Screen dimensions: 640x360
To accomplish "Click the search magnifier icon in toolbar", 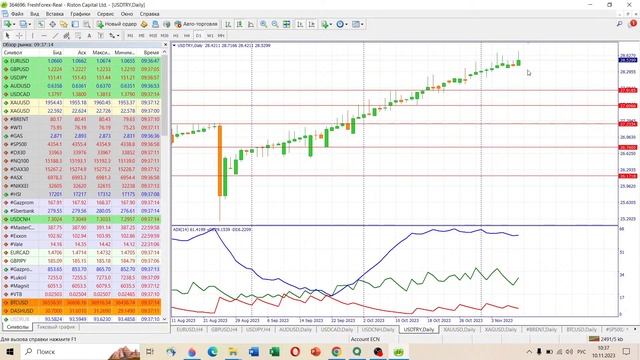I will click(620, 24).
